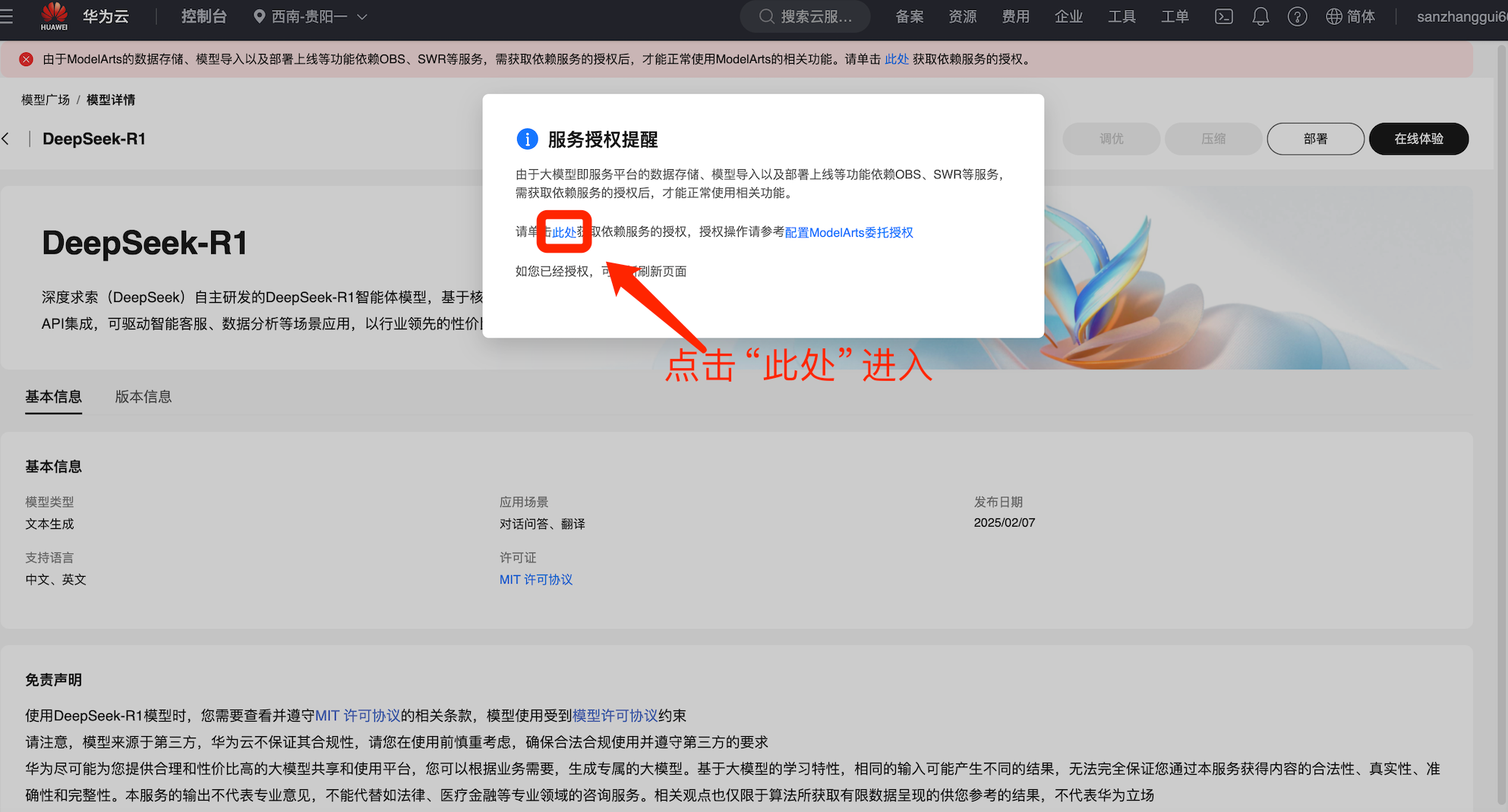Click the 服务授权提醒 info icon
This screenshot has height=812, width=1508.
pos(527,139)
